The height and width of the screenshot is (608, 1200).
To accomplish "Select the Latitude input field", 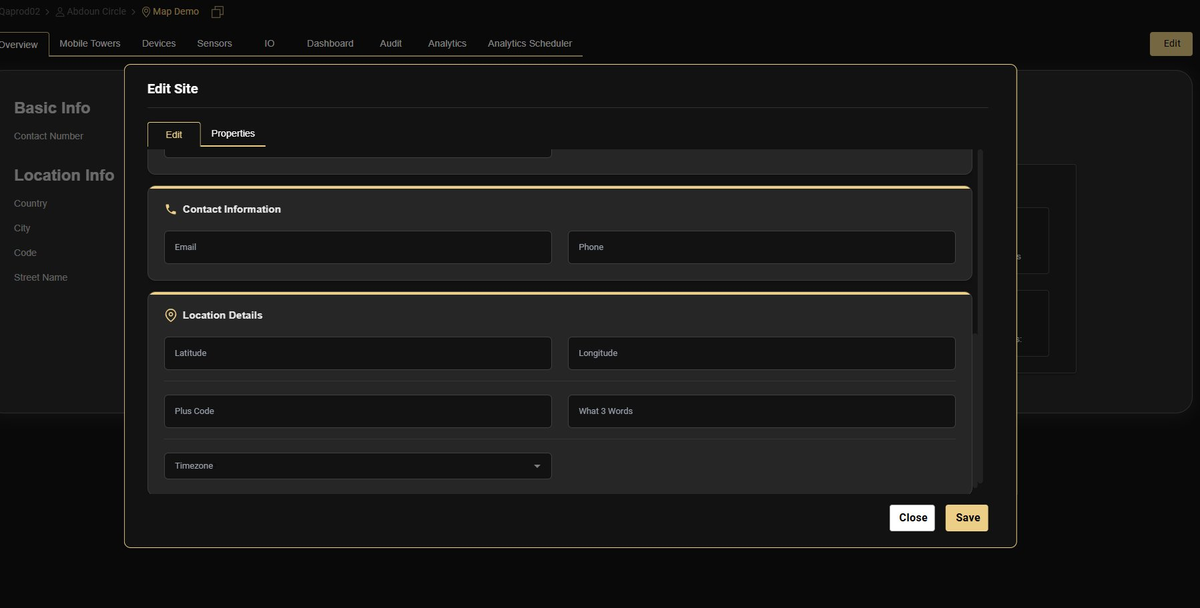I will (358, 353).
